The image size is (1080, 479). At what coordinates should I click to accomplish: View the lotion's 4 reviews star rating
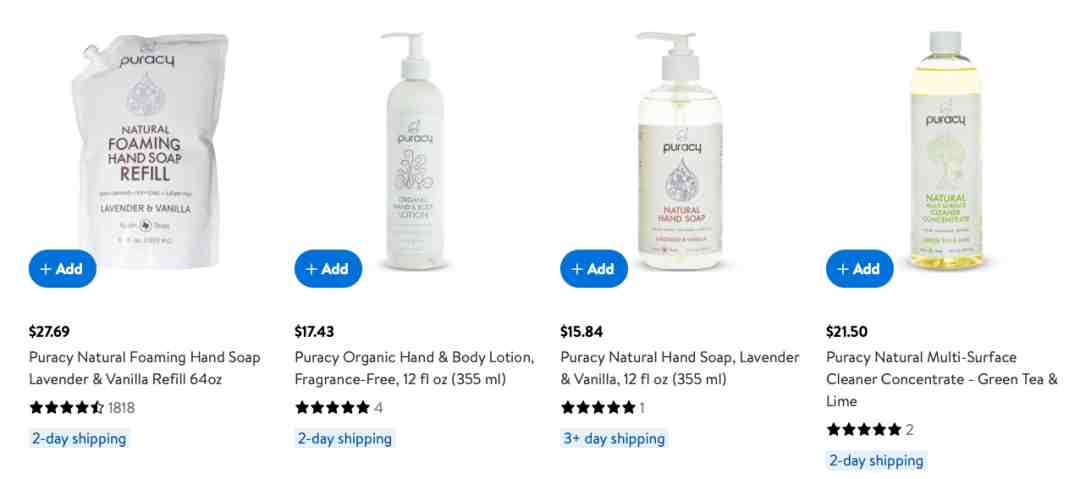pos(338,407)
